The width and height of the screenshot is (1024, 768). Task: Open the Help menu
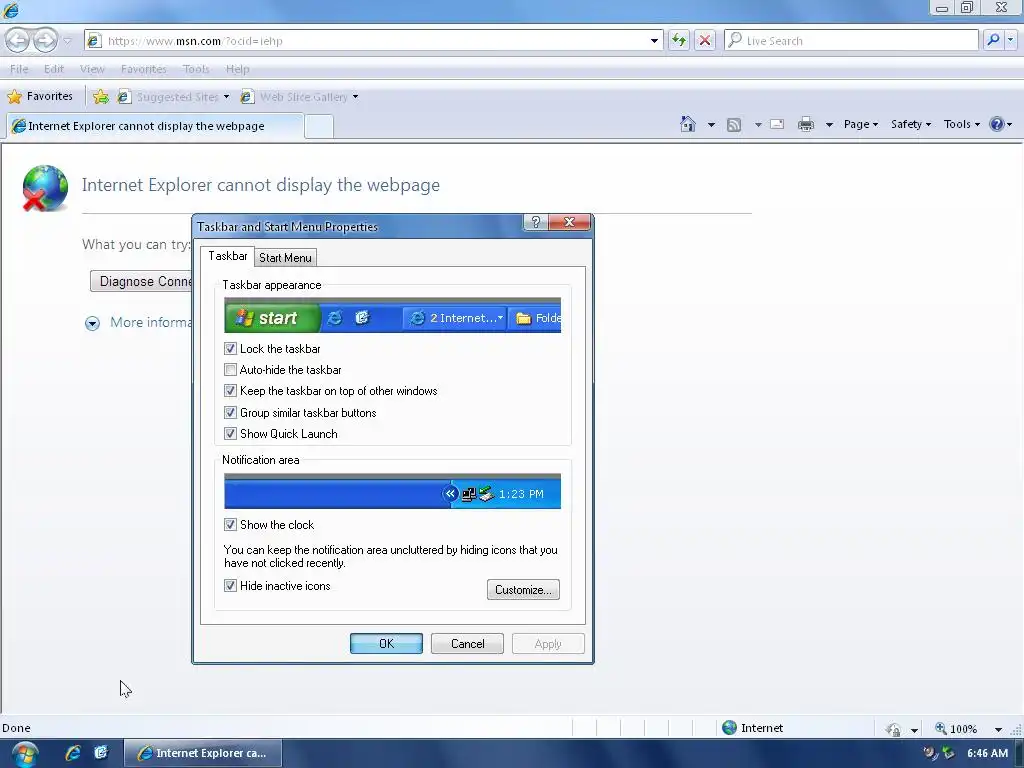pos(238,69)
